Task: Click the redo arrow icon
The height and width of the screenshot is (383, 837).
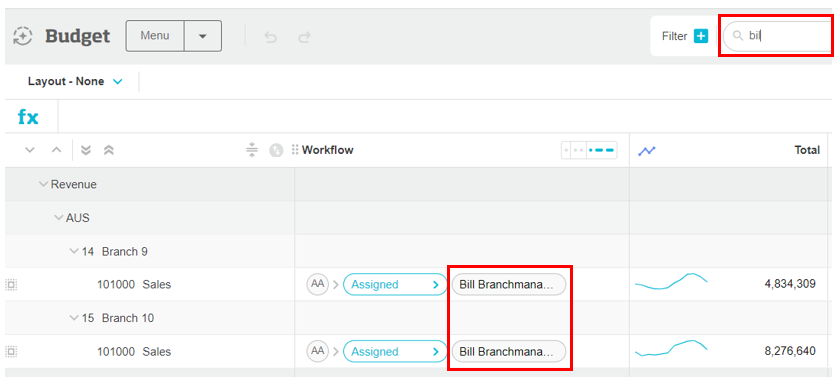Action: point(304,37)
